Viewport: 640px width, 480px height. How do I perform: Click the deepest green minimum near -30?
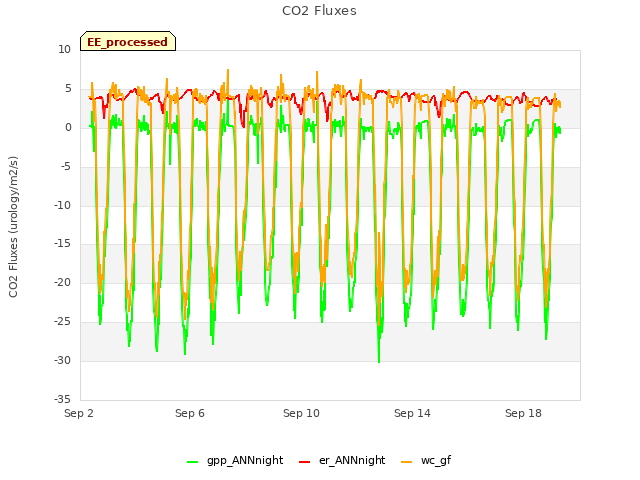click(379, 361)
